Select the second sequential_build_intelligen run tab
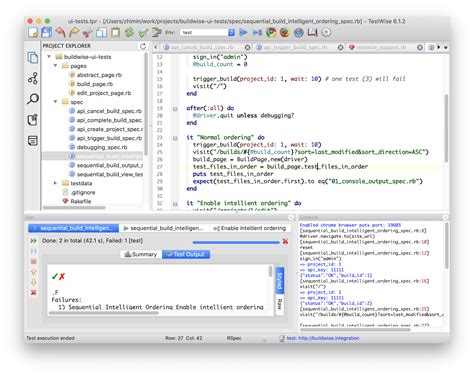 (164, 228)
